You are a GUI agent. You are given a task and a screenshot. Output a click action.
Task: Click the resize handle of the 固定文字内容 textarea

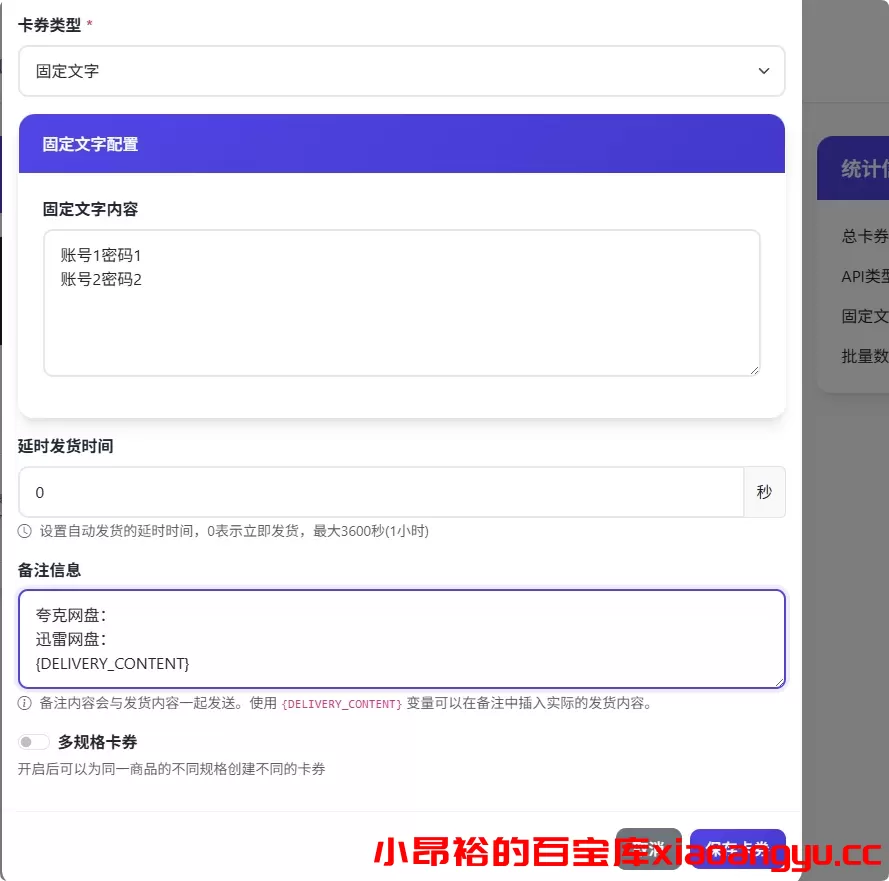point(754,370)
